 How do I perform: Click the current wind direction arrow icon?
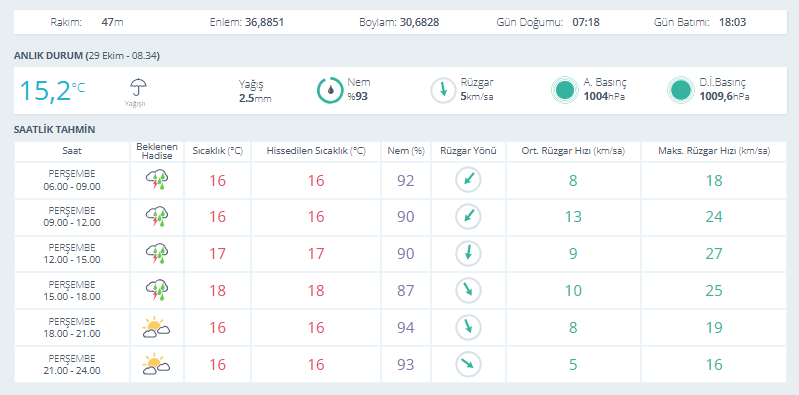443,91
